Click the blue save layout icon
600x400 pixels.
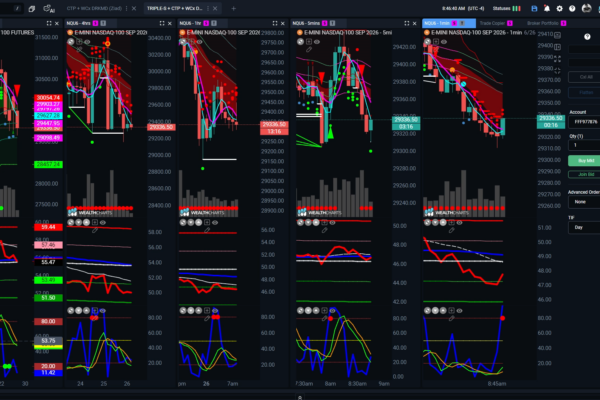pyautogui.click(x=534, y=8)
